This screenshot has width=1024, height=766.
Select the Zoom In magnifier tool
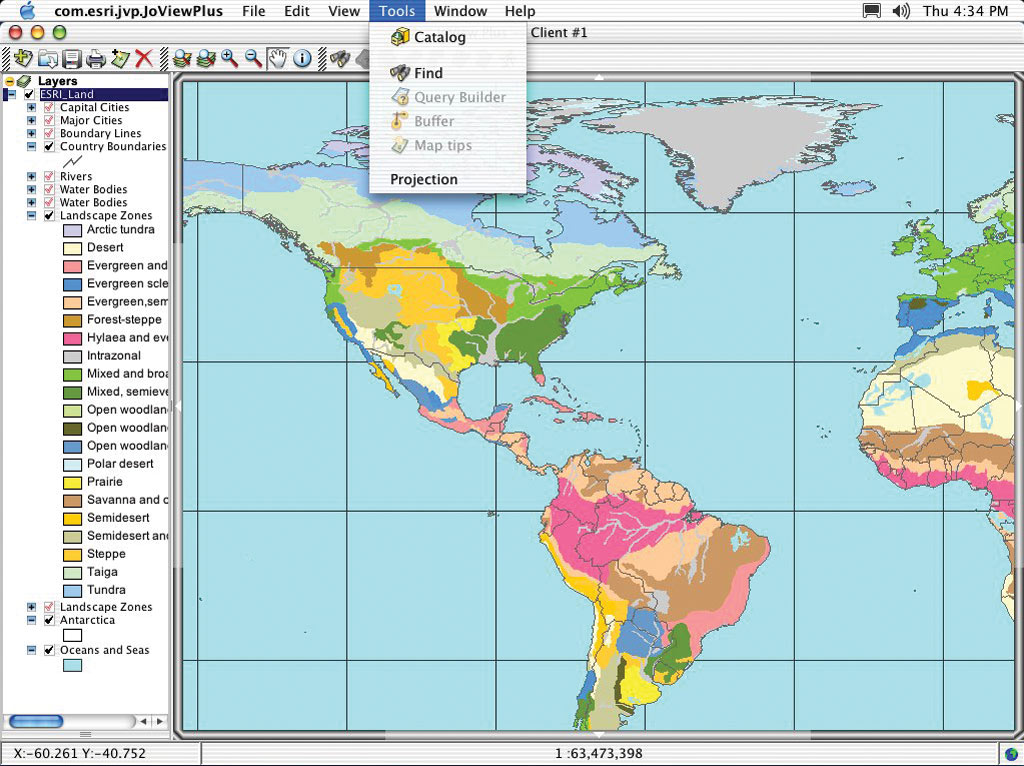click(x=230, y=59)
